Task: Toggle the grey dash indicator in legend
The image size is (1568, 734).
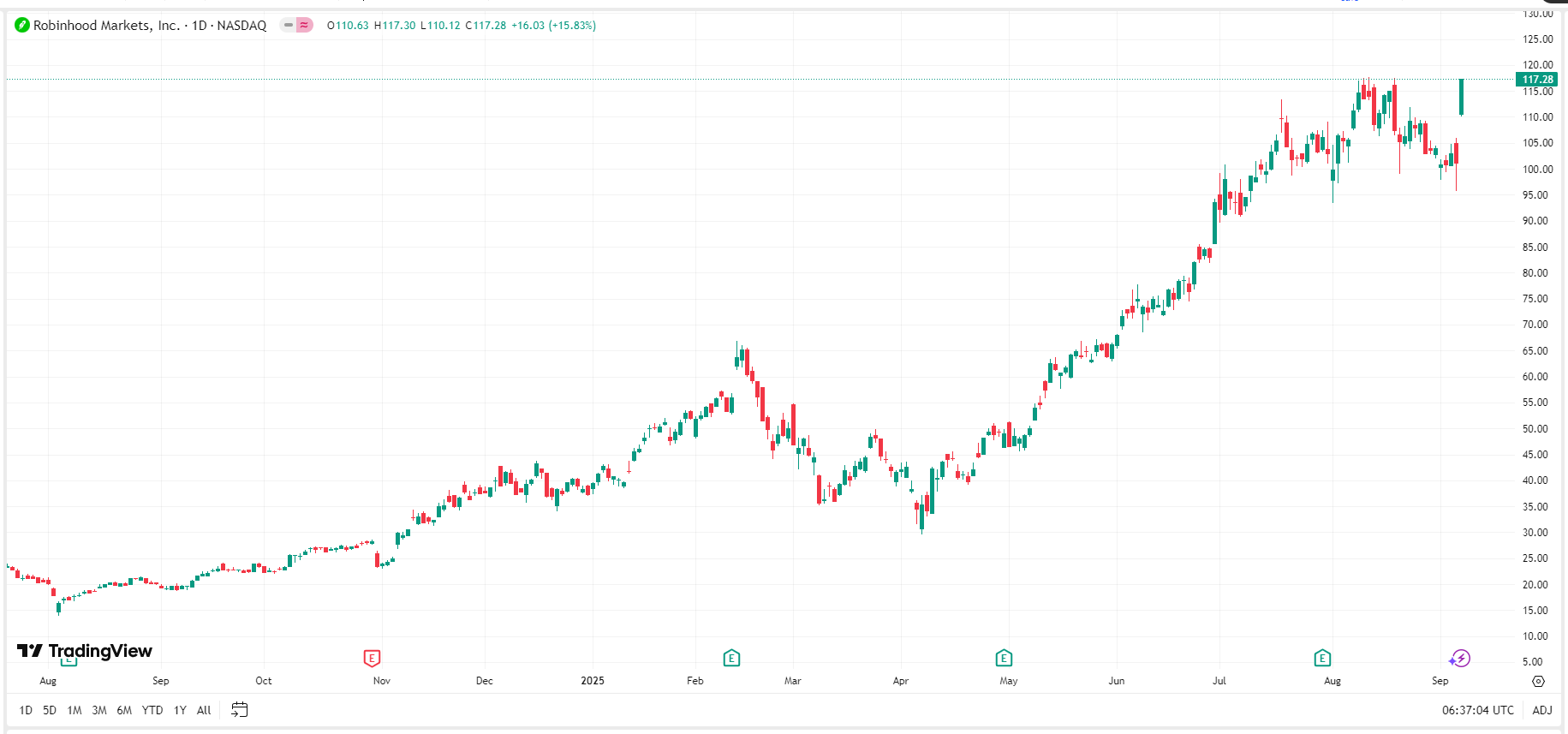Action: 289,26
